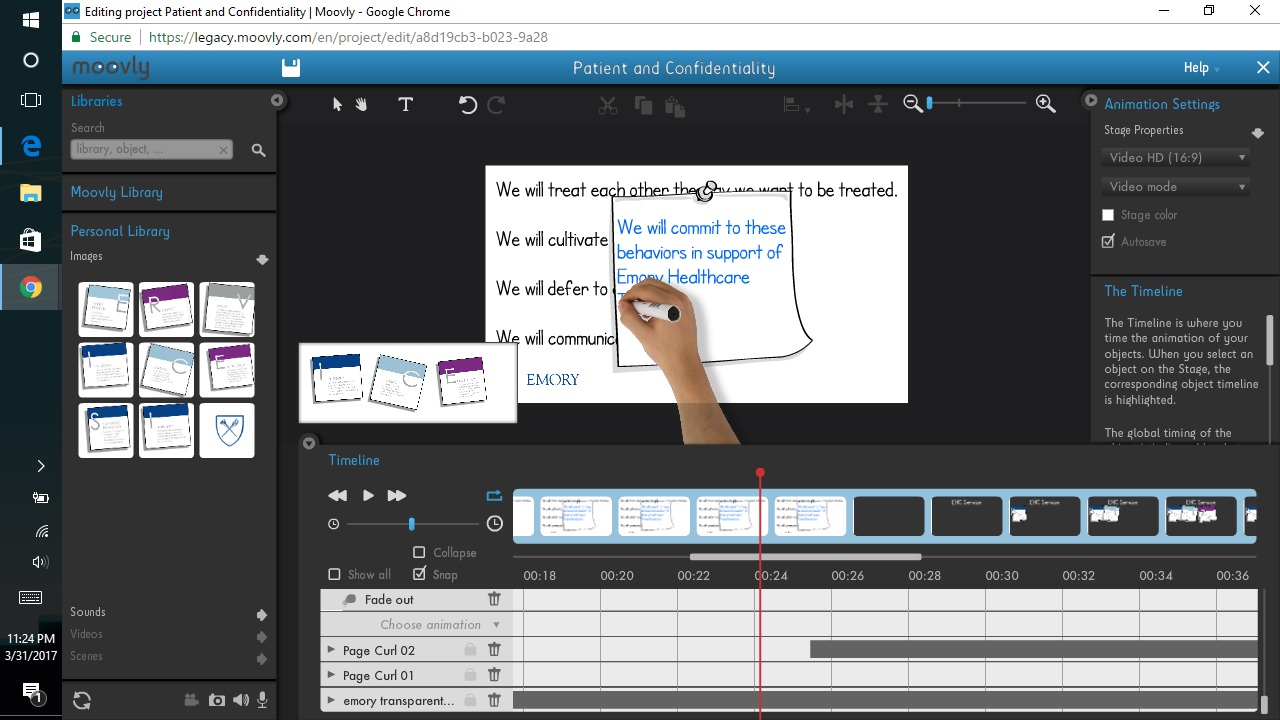Collapse the Animation Settings panel
This screenshot has height=720, width=1280.
tap(1091, 101)
